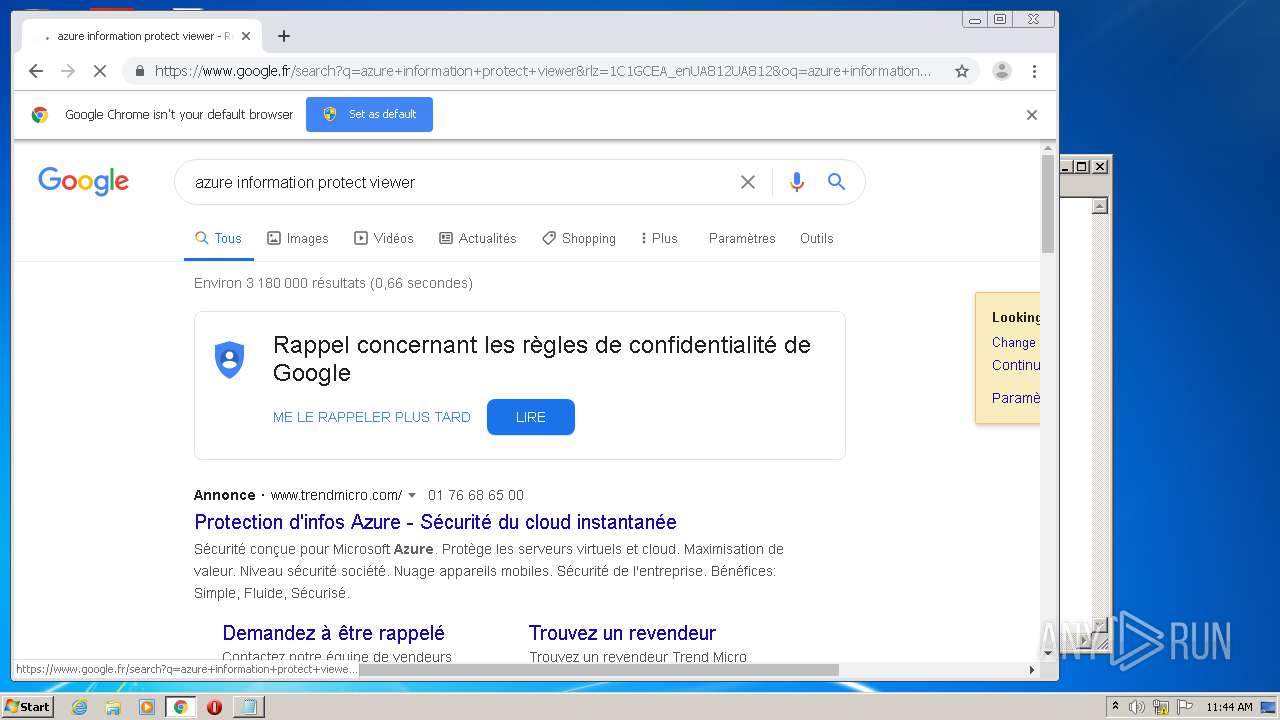Click ME LE RAPPELER PLUS TARD
This screenshot has height=720, width=1280.
tap(371, 417)
